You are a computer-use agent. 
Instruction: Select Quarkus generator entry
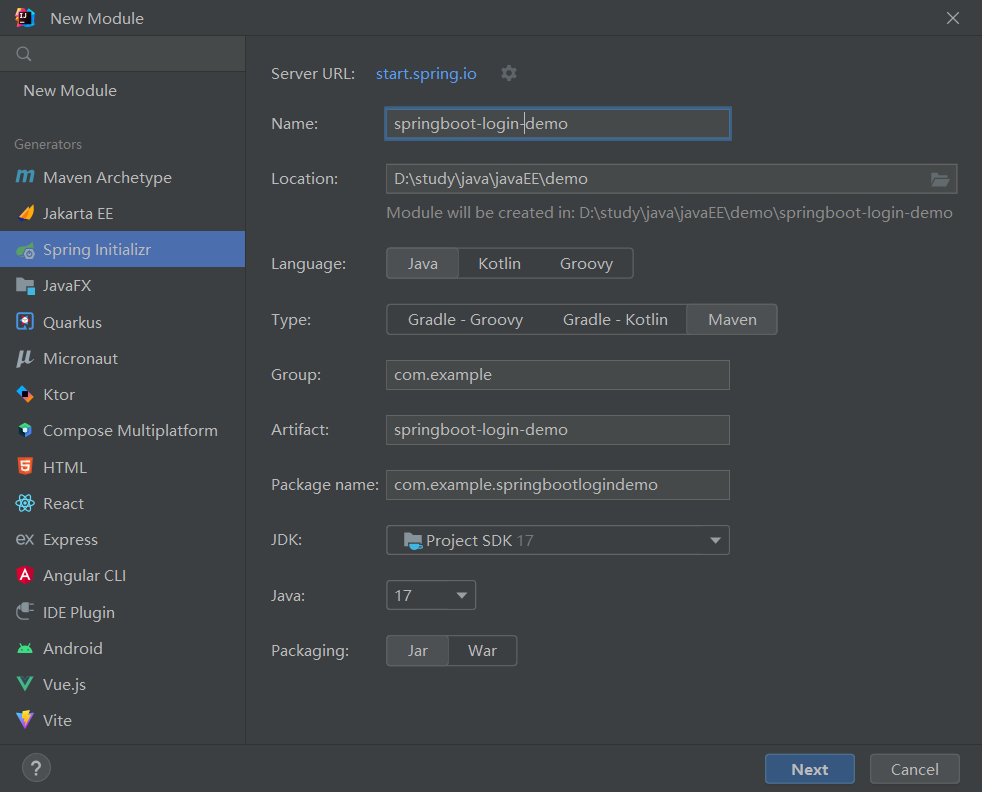[x=122, y=322]
